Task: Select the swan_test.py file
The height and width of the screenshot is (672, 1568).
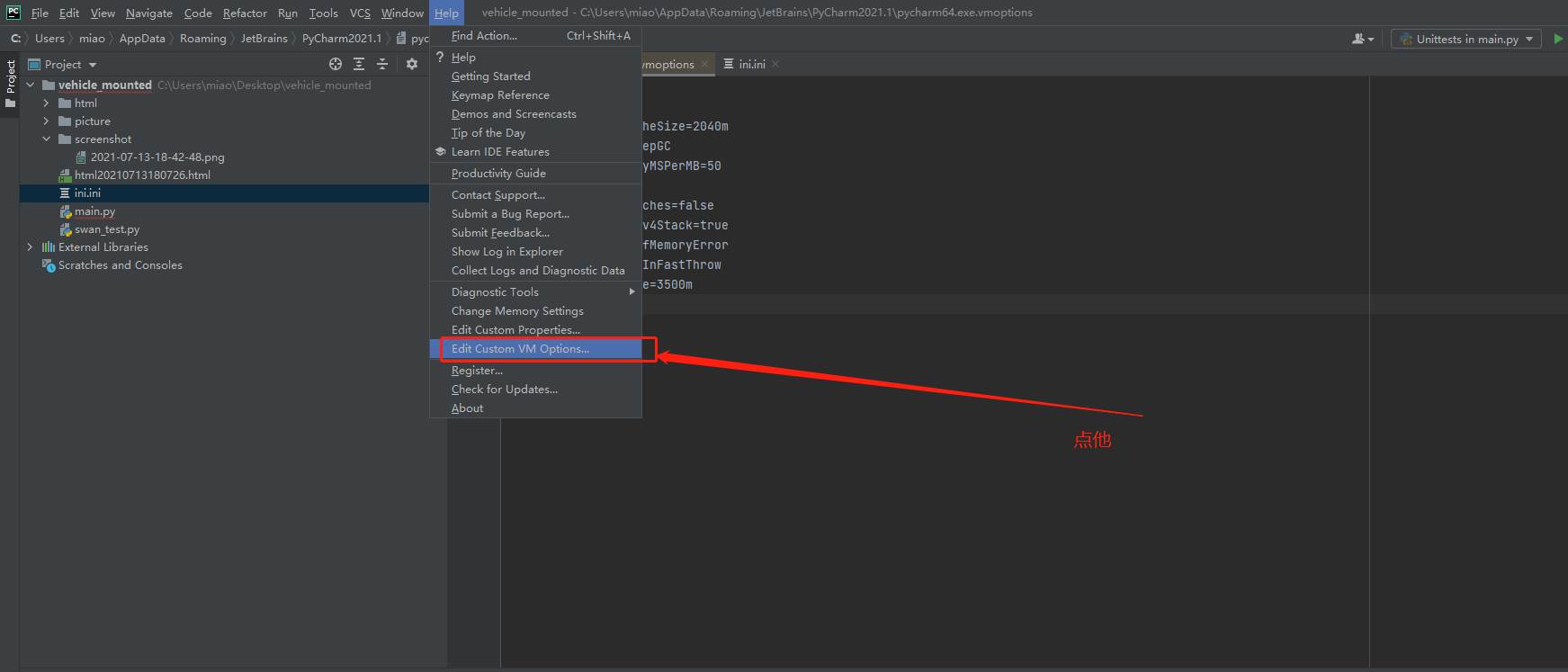Action: click(x=107, y=229)
